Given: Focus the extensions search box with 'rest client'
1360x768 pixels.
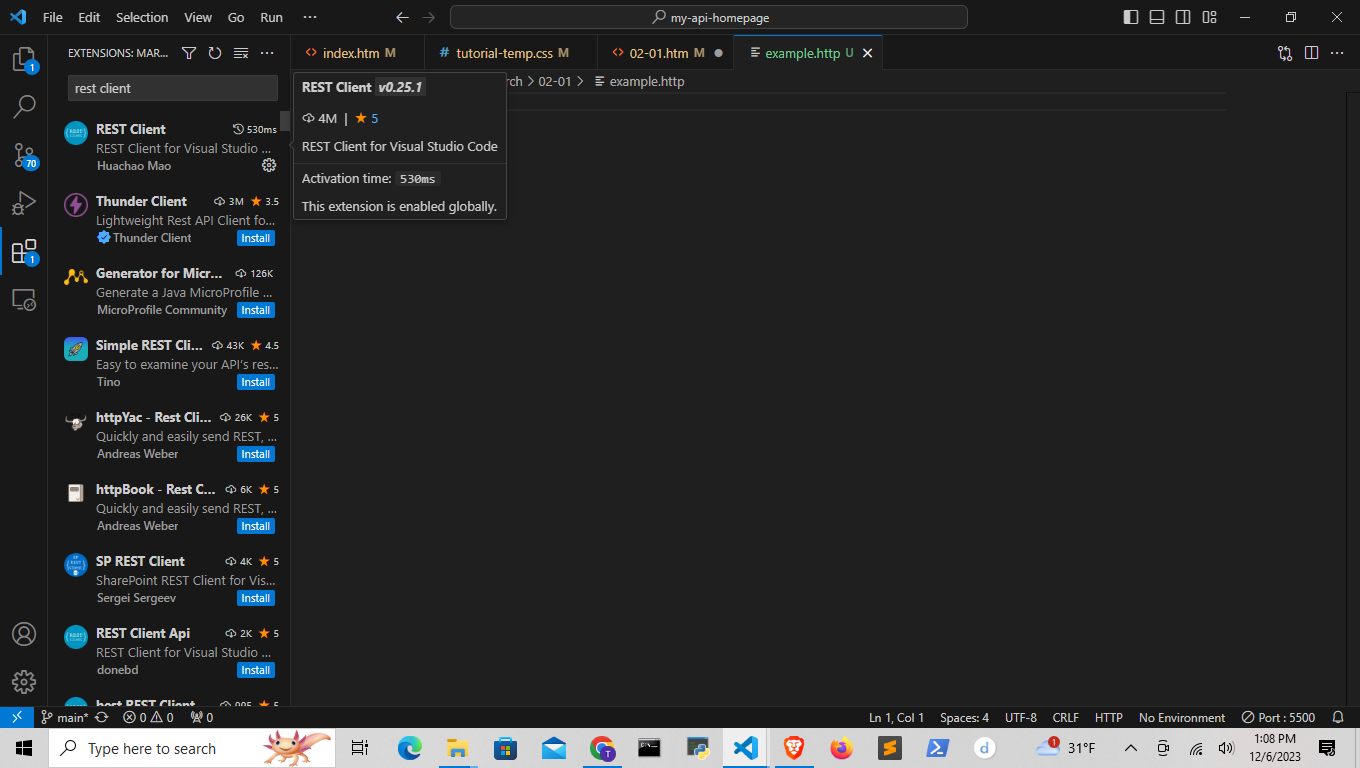Looking at the screenshot, I should 172,88.
